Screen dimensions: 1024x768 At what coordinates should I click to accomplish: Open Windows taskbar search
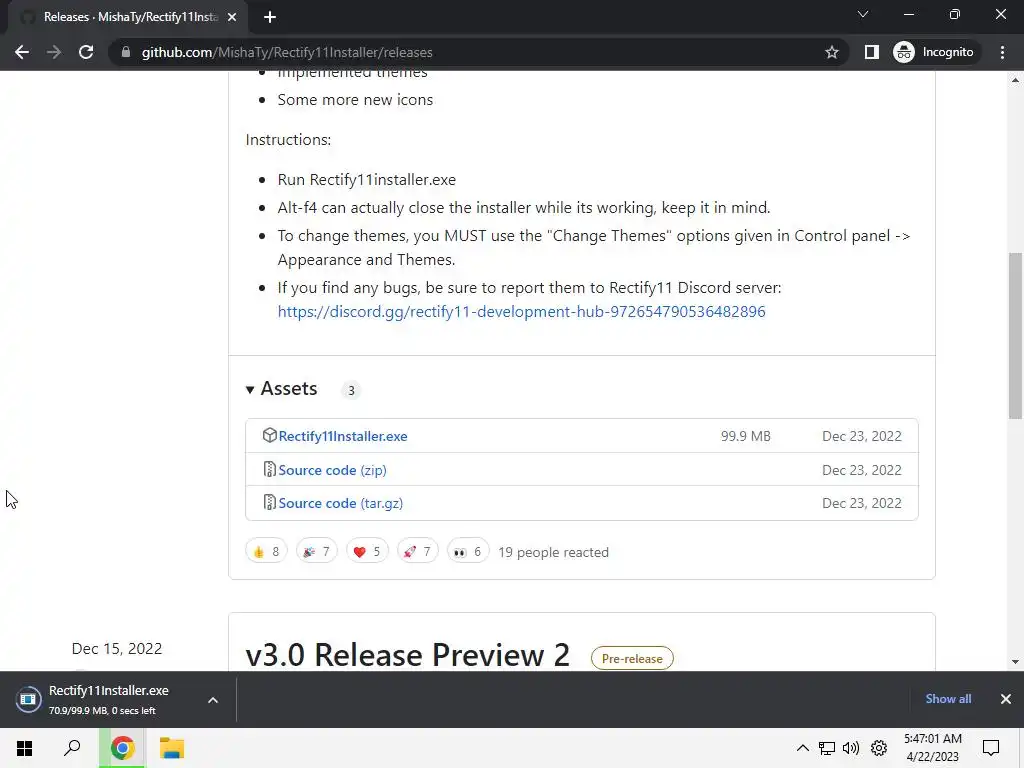click(x=72, y=748)
